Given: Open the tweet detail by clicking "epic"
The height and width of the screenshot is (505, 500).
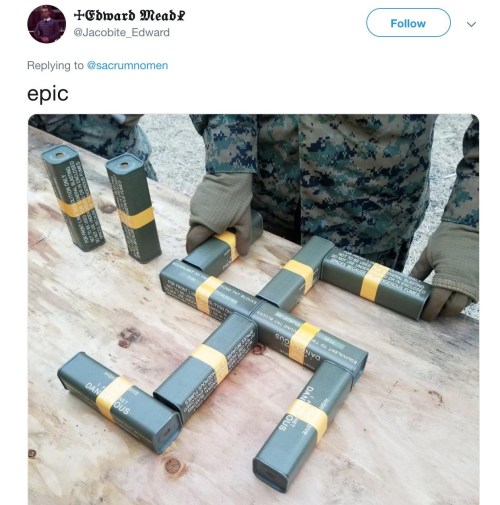Looking at the screenshot, I should [x=48, y=94].
